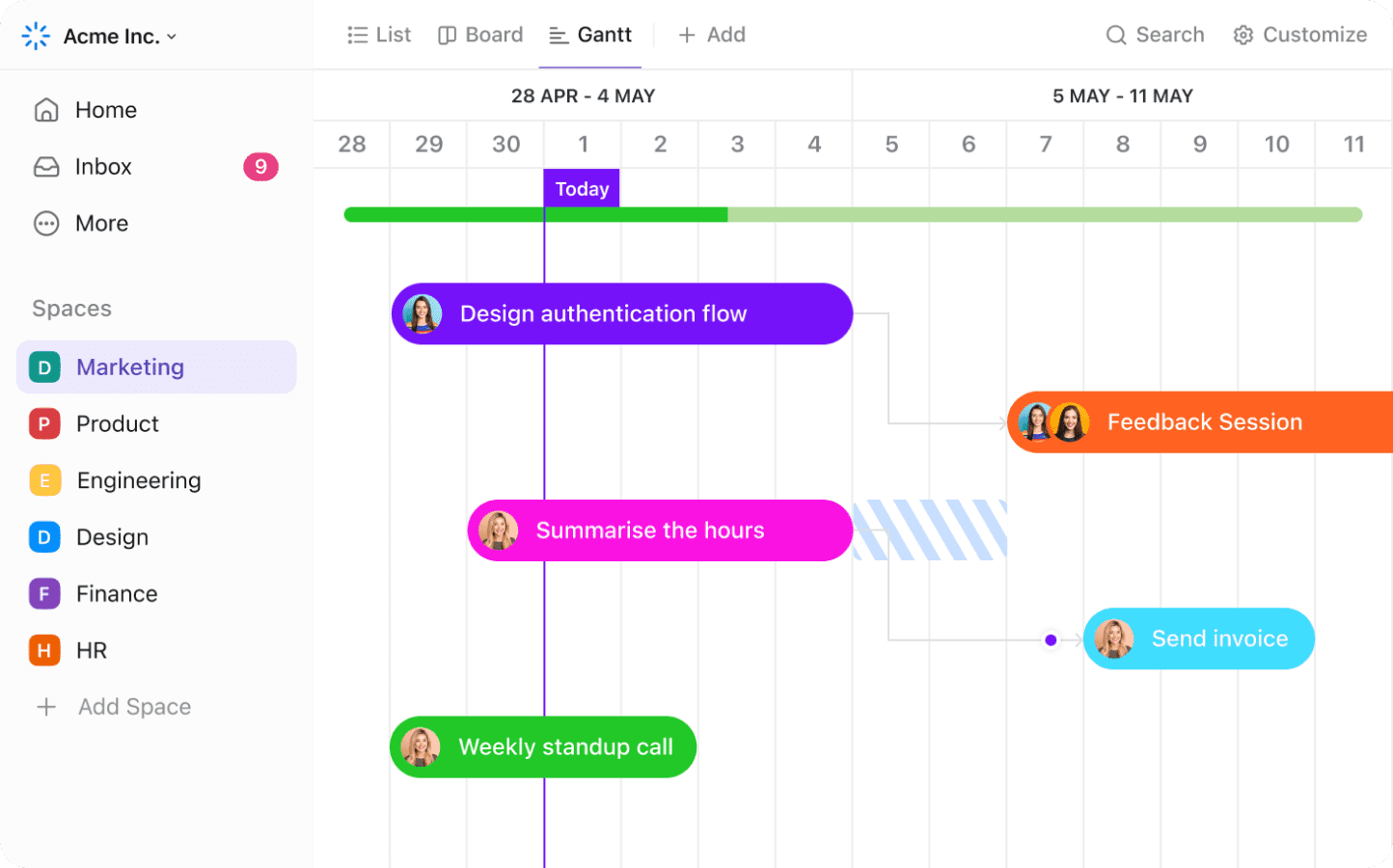
Task: Switch to the Board tab
Action: click(480, 35)
